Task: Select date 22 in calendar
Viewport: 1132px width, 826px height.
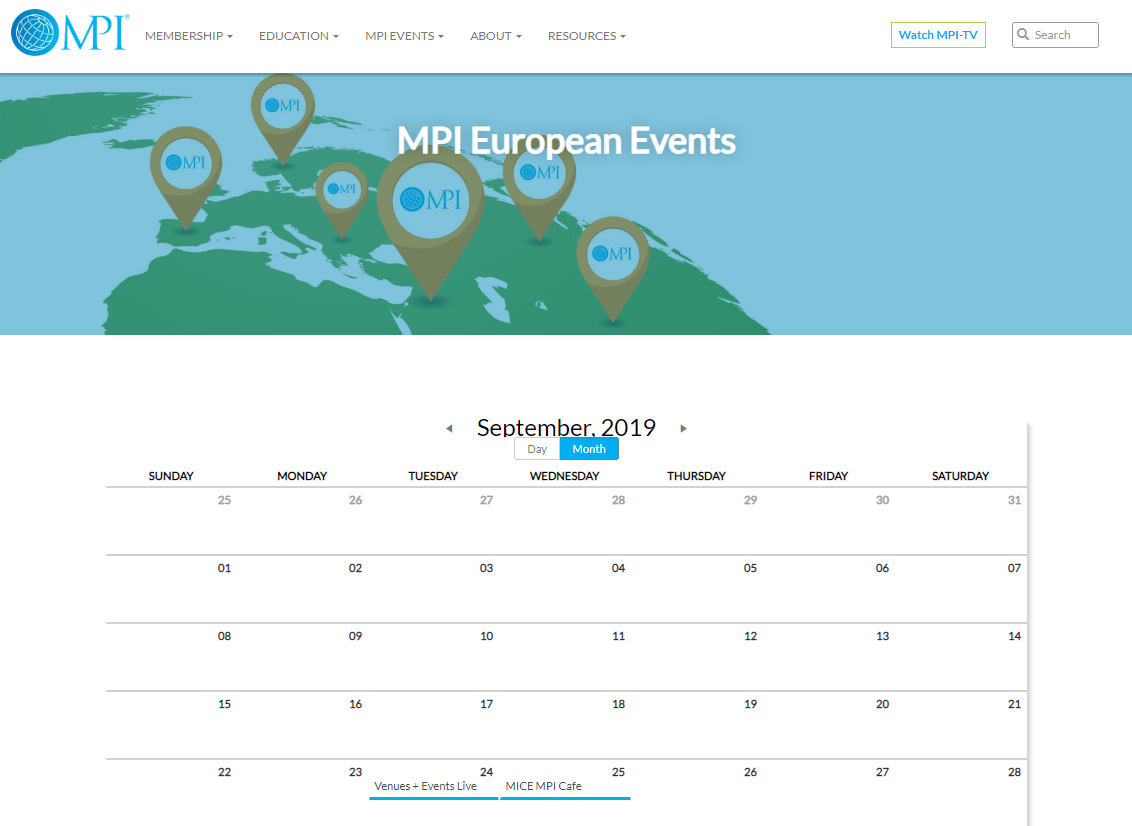Action: [x=225, y=772]
